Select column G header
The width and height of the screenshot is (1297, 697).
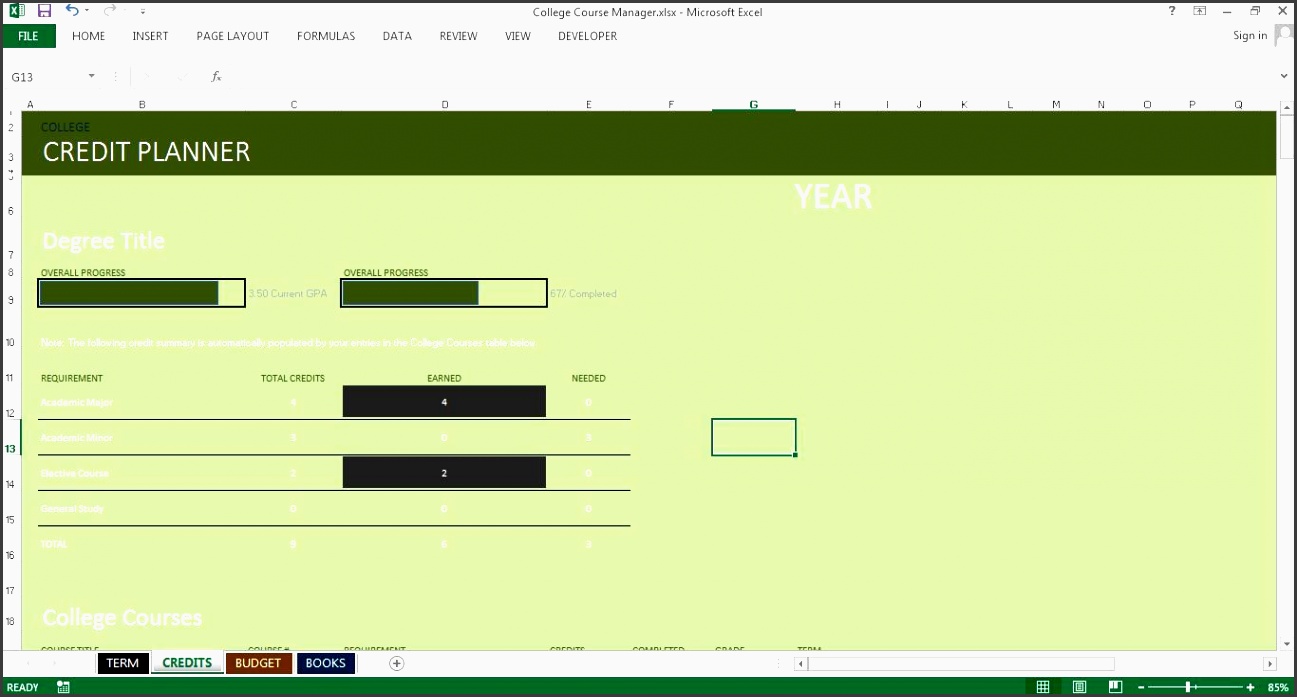(754, 104)
